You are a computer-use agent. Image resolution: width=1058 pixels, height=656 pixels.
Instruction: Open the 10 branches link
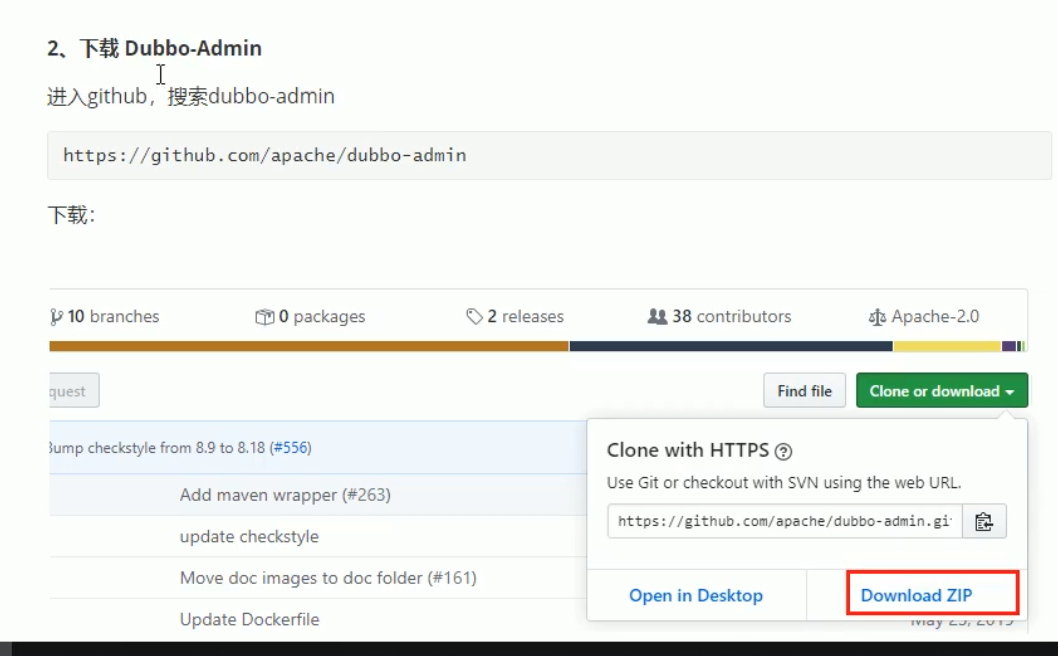coord(105,317)
